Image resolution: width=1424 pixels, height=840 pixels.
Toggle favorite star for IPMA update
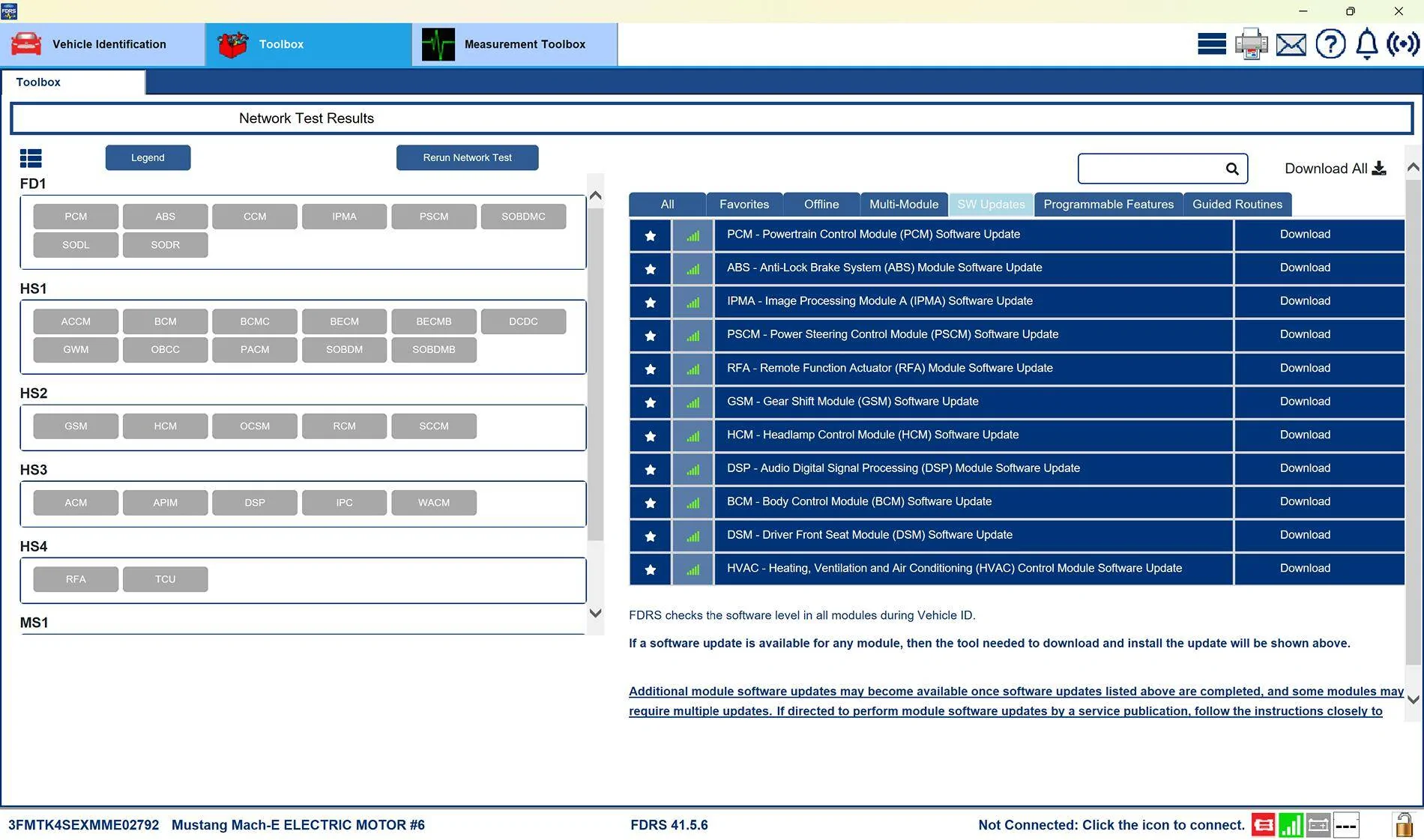click(651, 302)
